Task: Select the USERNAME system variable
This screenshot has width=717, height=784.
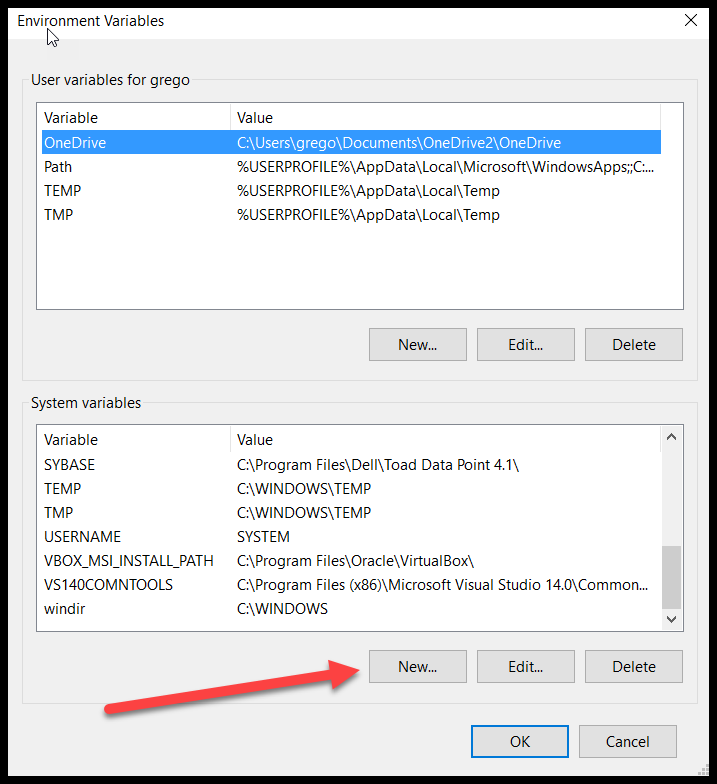Action: (351, 536)
